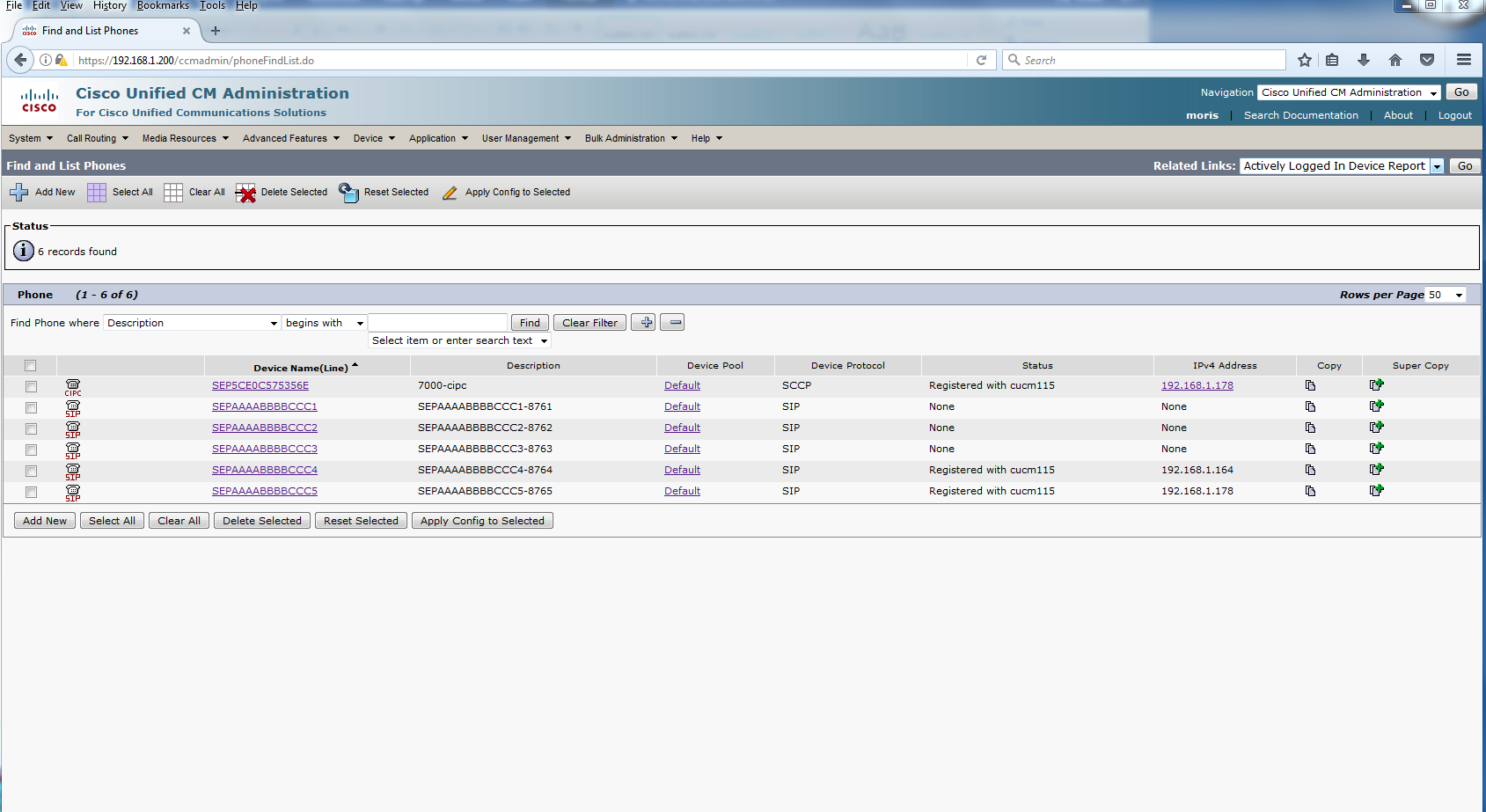This screenshot has width=1486, height=812.
Task: Open the Advanced Features menu
Action: pos(291,138)
